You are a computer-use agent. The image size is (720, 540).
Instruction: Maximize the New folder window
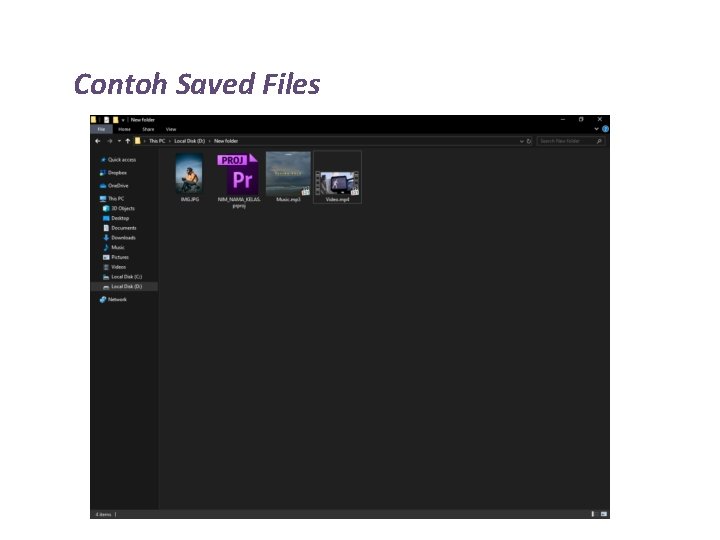581,119
